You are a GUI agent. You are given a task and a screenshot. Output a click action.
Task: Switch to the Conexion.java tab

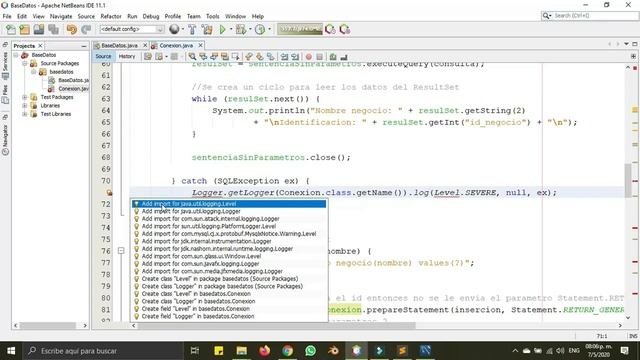coord(176,46)
